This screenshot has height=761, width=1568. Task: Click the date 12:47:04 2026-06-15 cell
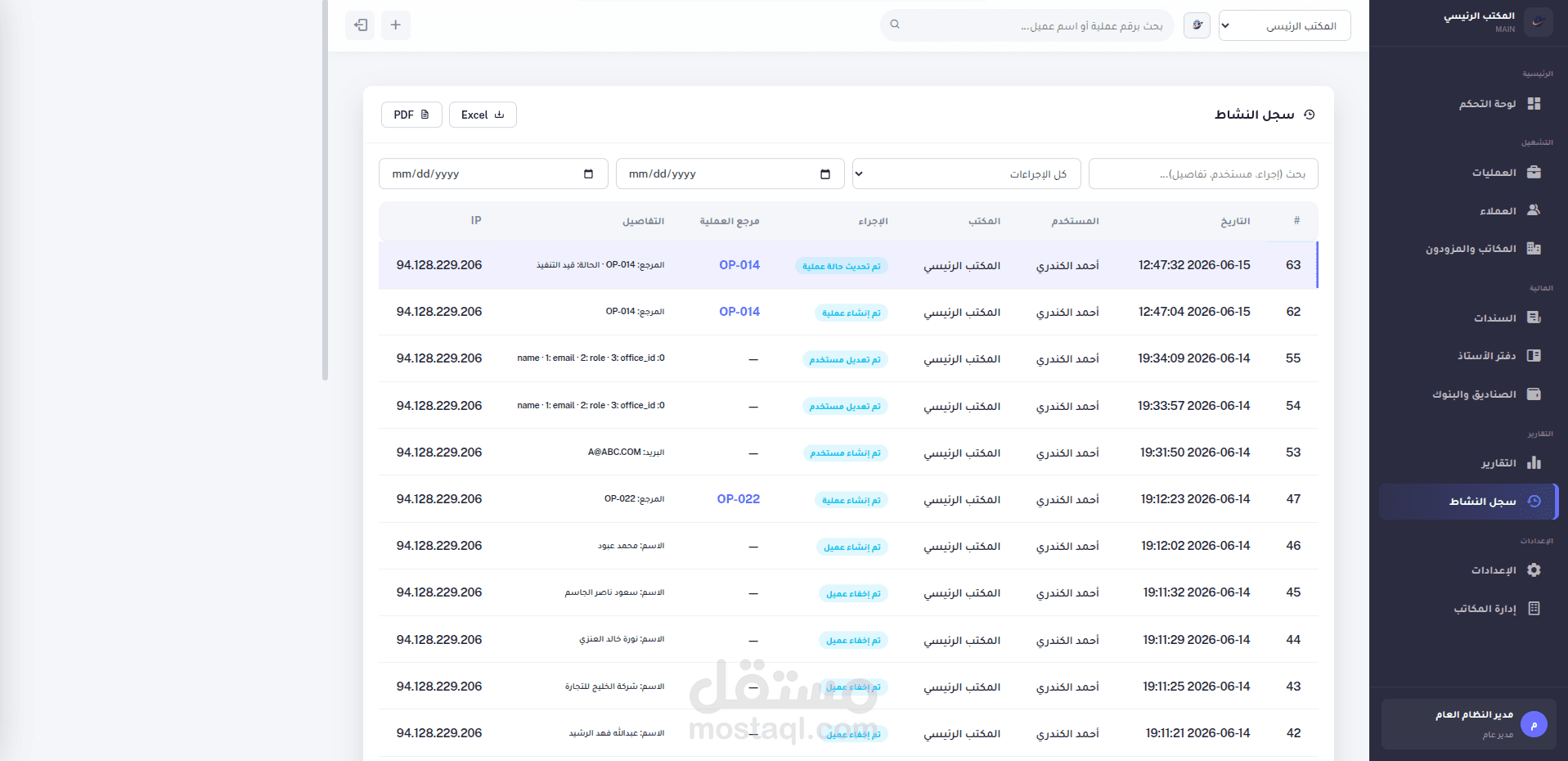(1194, 312)
